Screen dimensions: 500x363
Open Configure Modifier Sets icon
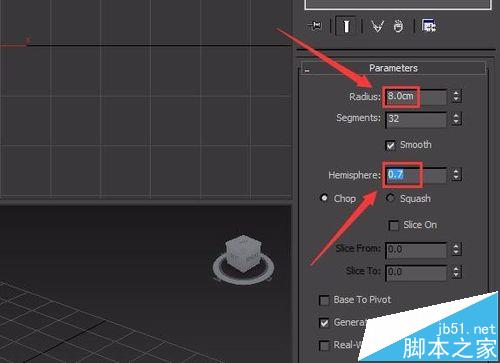pyautogui.click(x=429, y=25)
